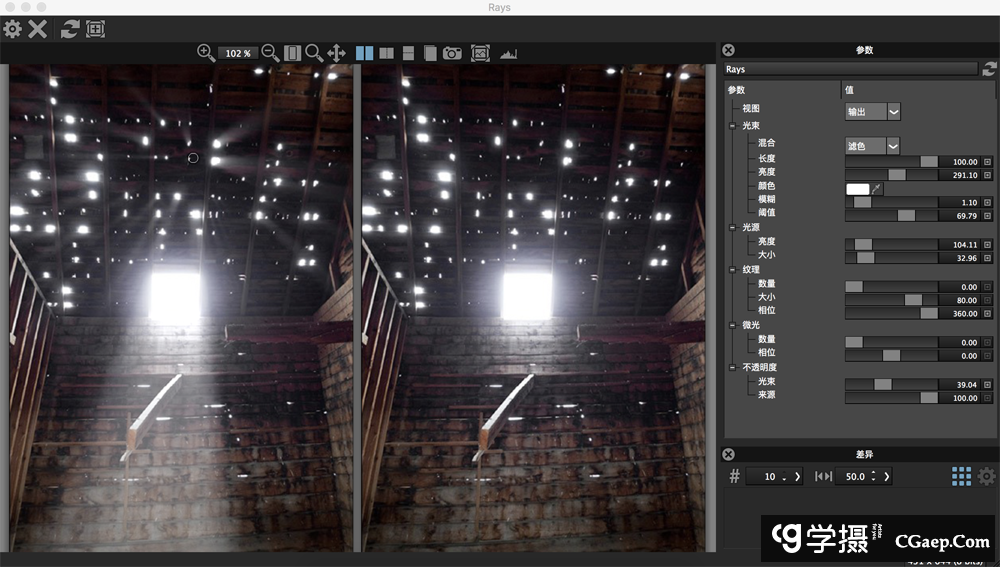Close the 参数 panel
The height and width of the screenshot is (567, 1000).
pos(728,50)
